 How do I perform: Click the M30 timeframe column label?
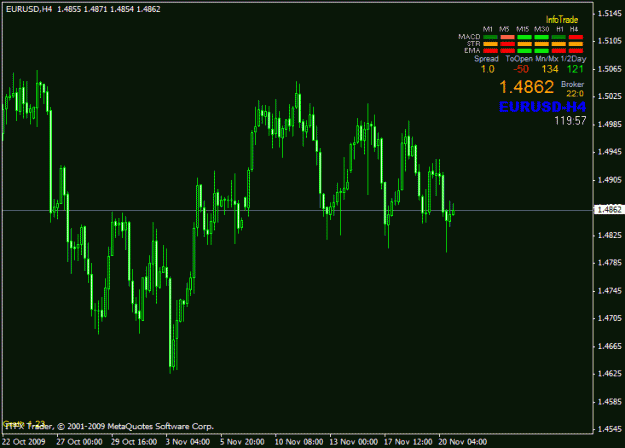click(541, 29)
